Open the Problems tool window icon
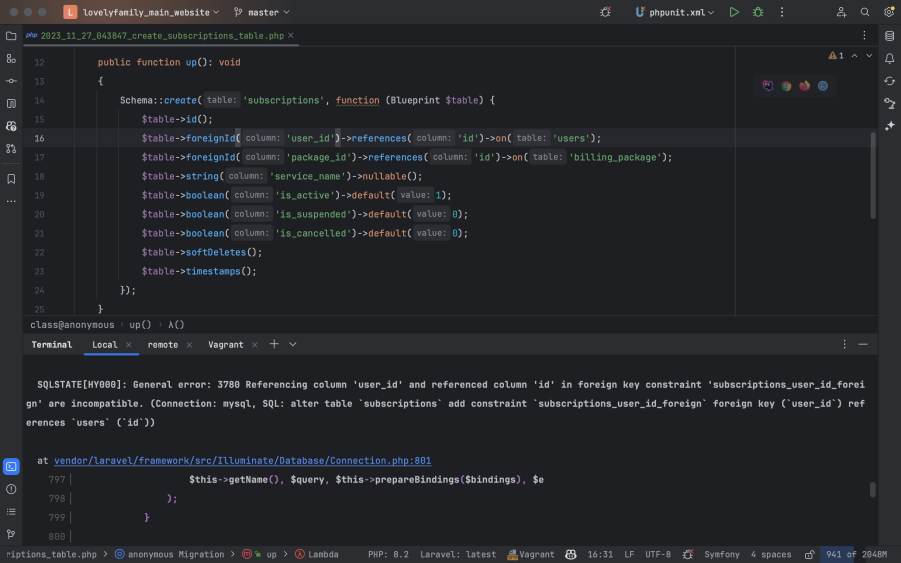Image resolution: width=901 pixels, height=563 pixels. pos(11,489)
